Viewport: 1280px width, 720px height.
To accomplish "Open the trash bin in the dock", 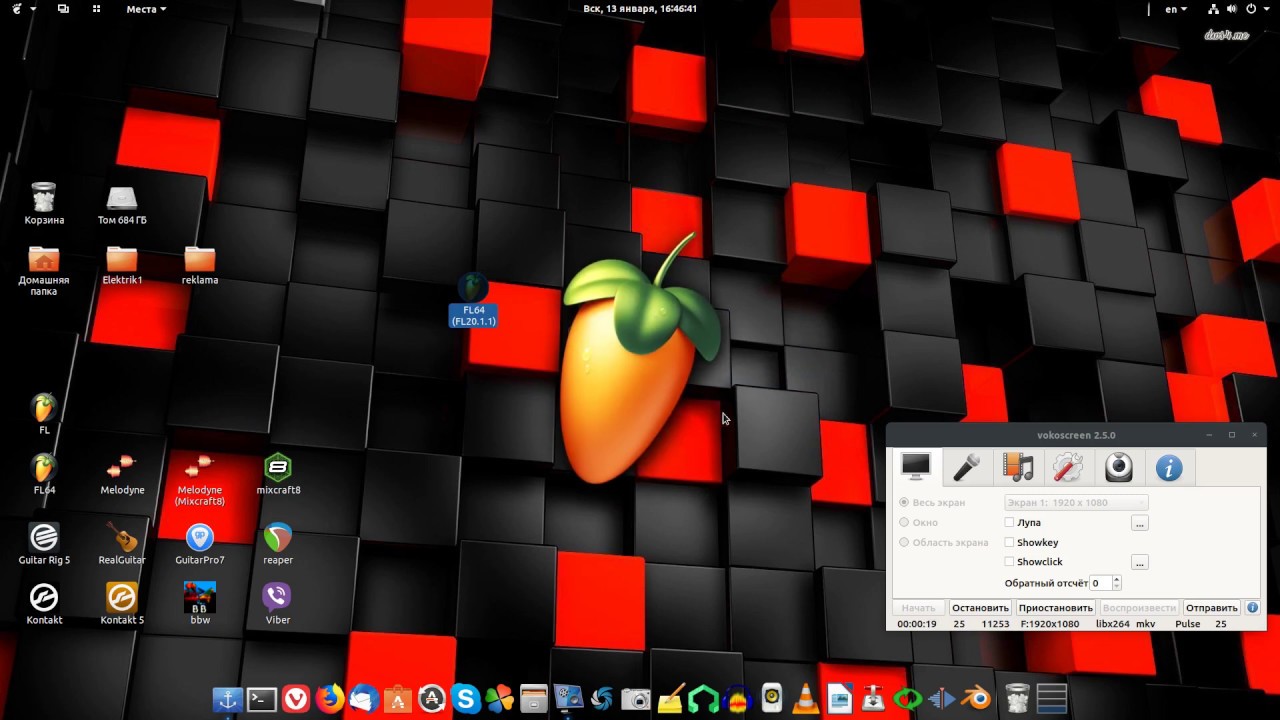I will [1017, 699].
